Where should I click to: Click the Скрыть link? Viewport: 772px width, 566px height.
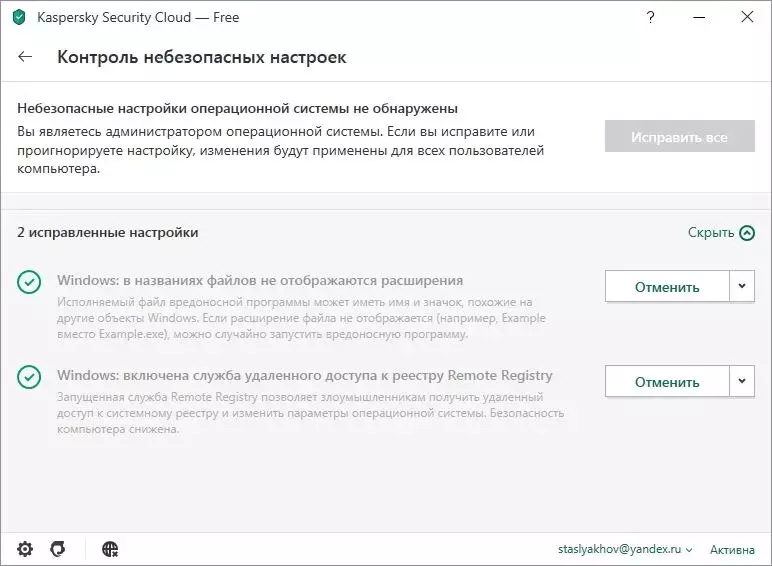tap(710, 233)
